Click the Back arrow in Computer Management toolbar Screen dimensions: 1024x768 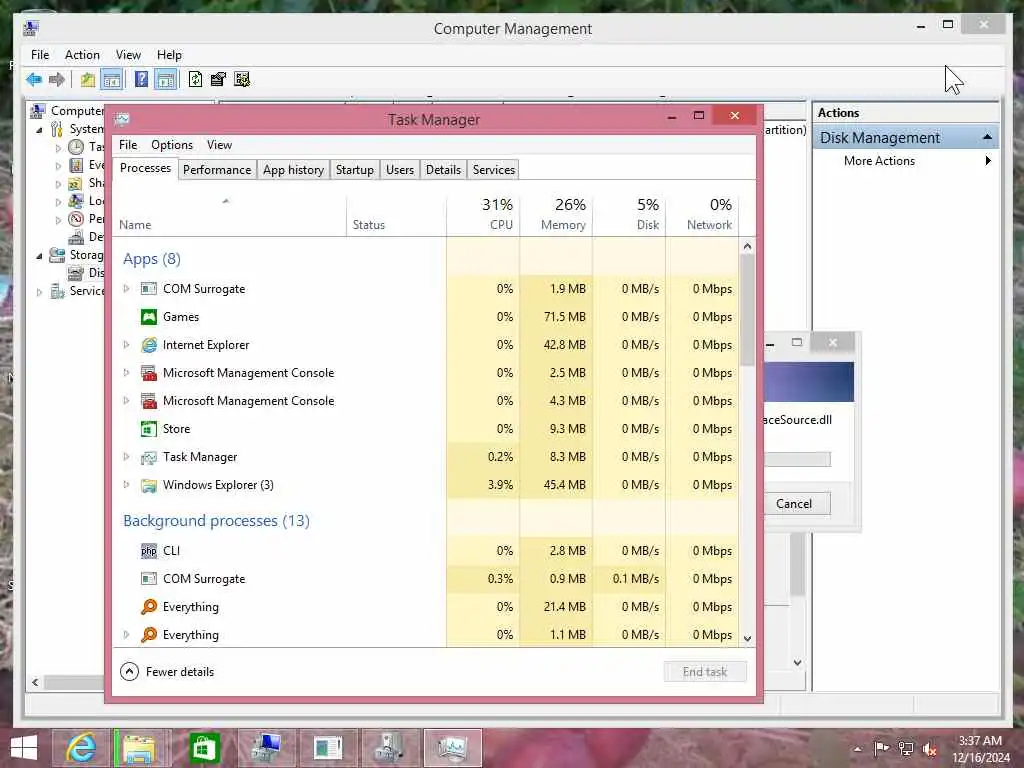34,80
